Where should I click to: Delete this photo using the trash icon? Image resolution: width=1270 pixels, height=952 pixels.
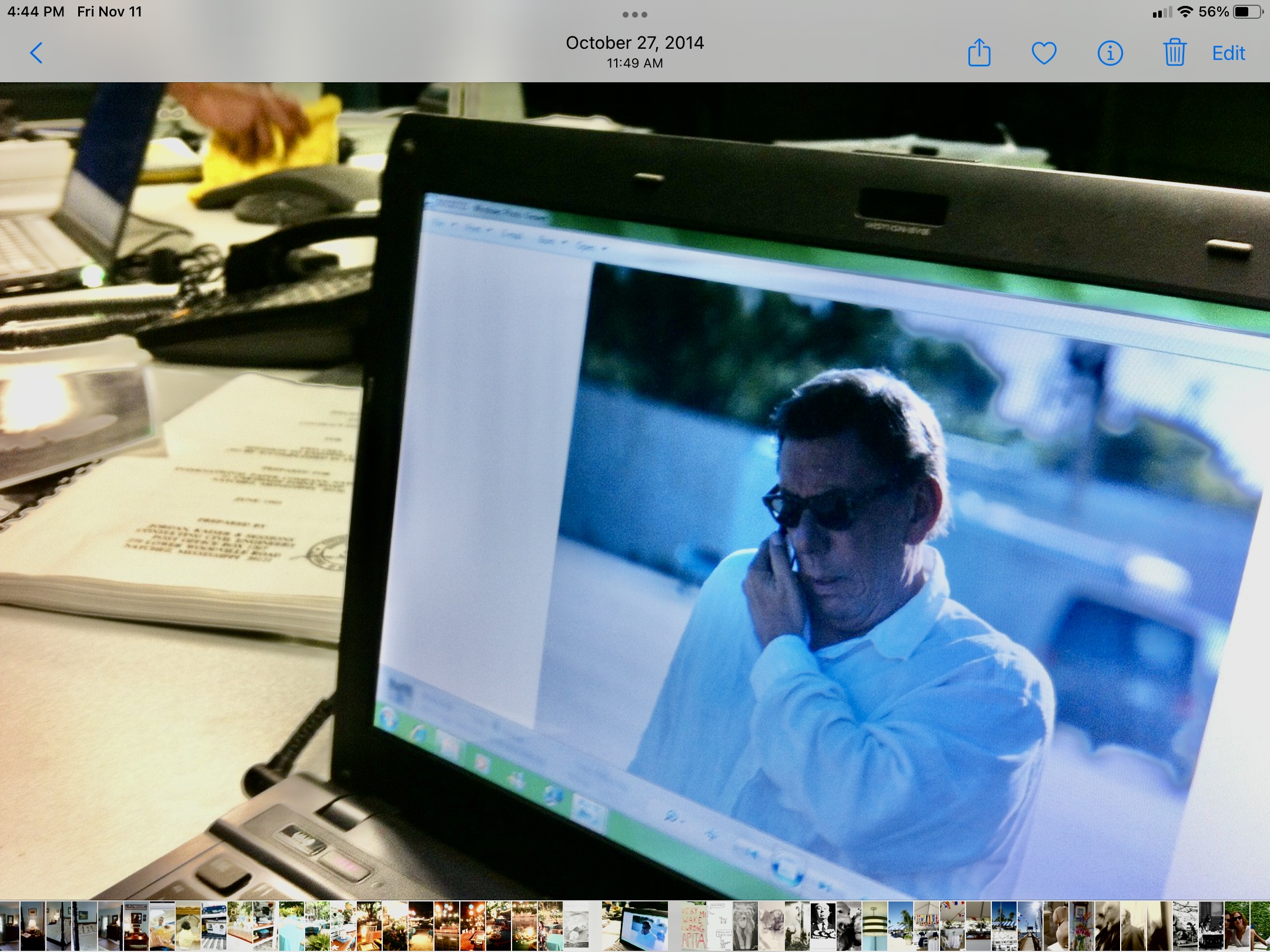coord(1174,53)
